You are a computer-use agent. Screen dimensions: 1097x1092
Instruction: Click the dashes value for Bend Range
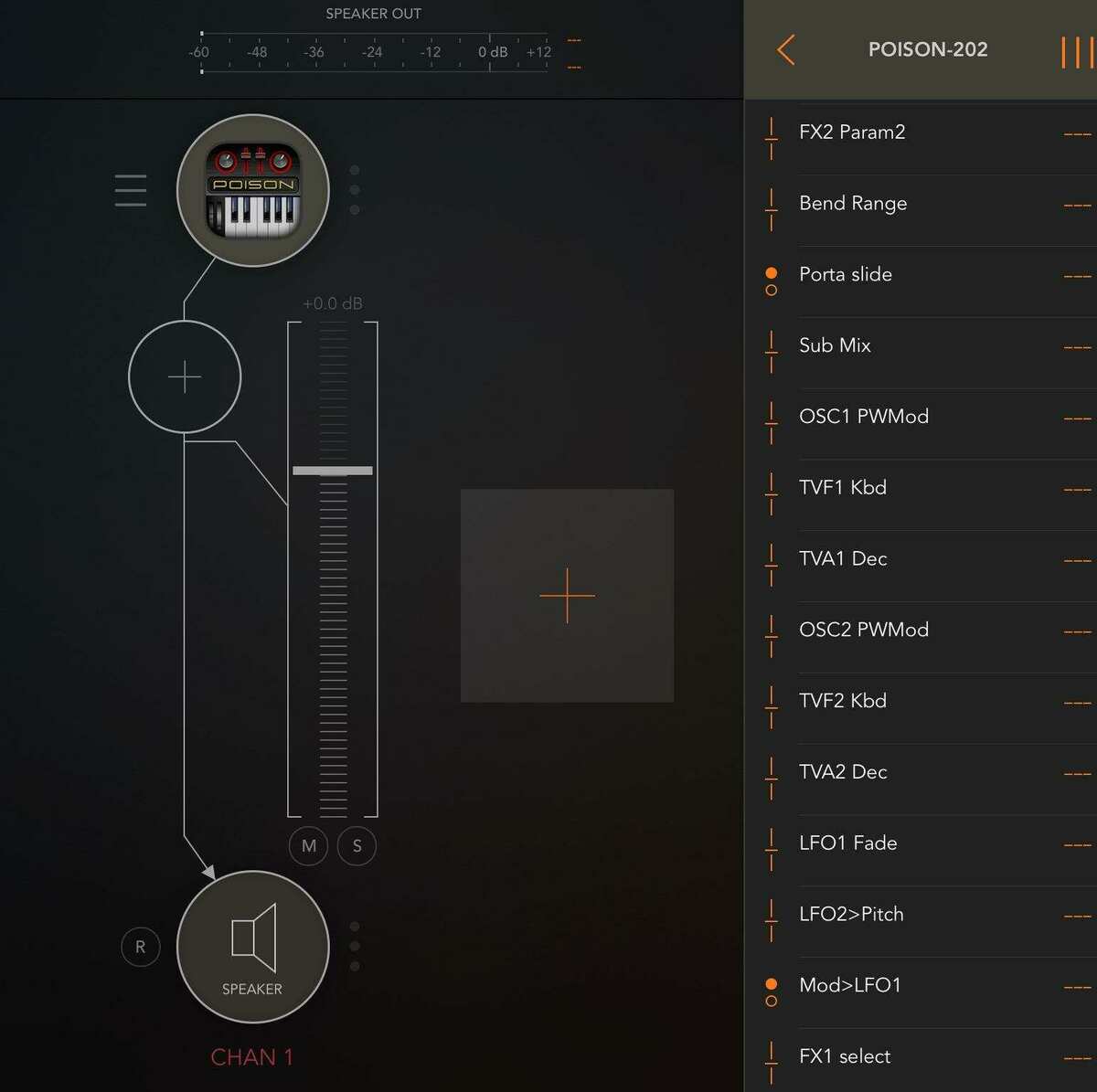pyautogui.click(x=1078, y=206)
